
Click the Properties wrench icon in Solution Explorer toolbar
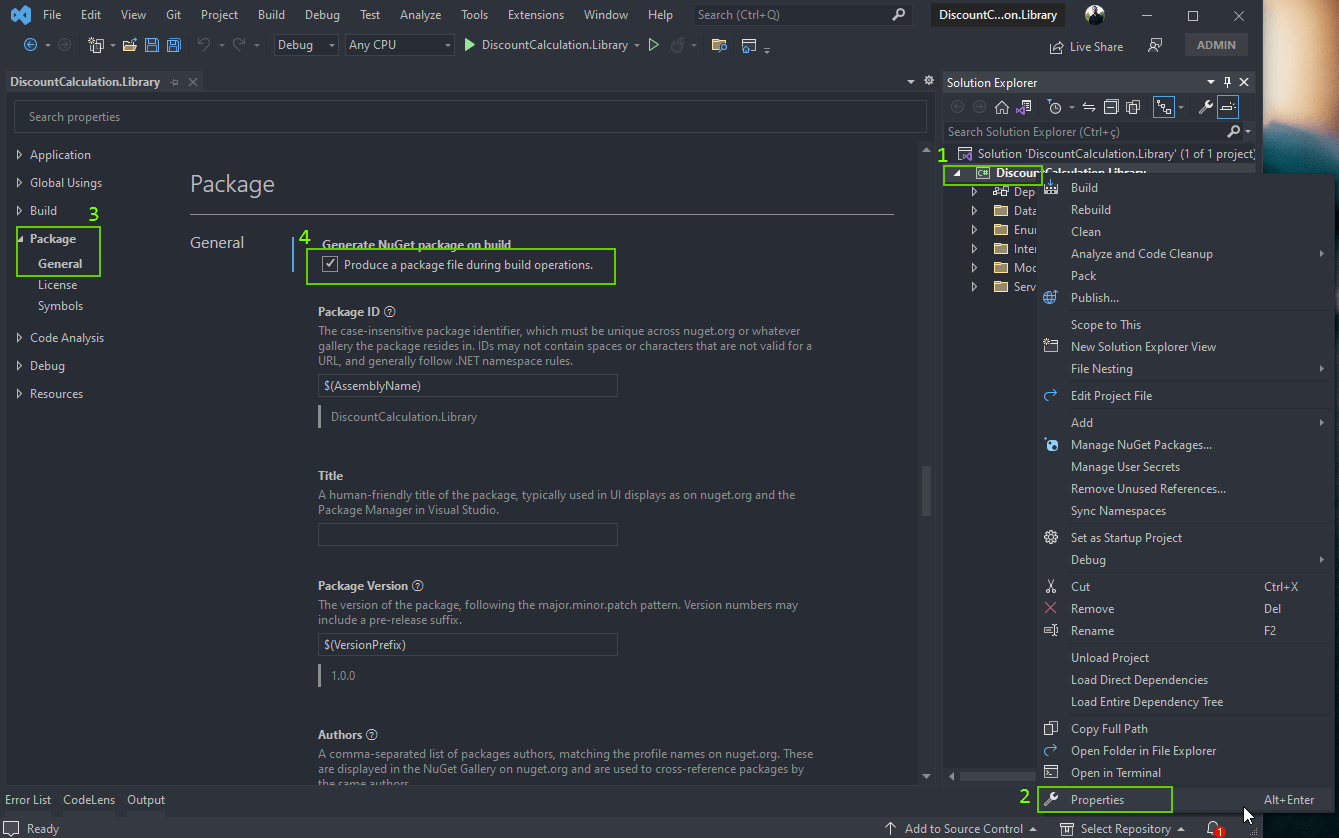coord(1205,107)
